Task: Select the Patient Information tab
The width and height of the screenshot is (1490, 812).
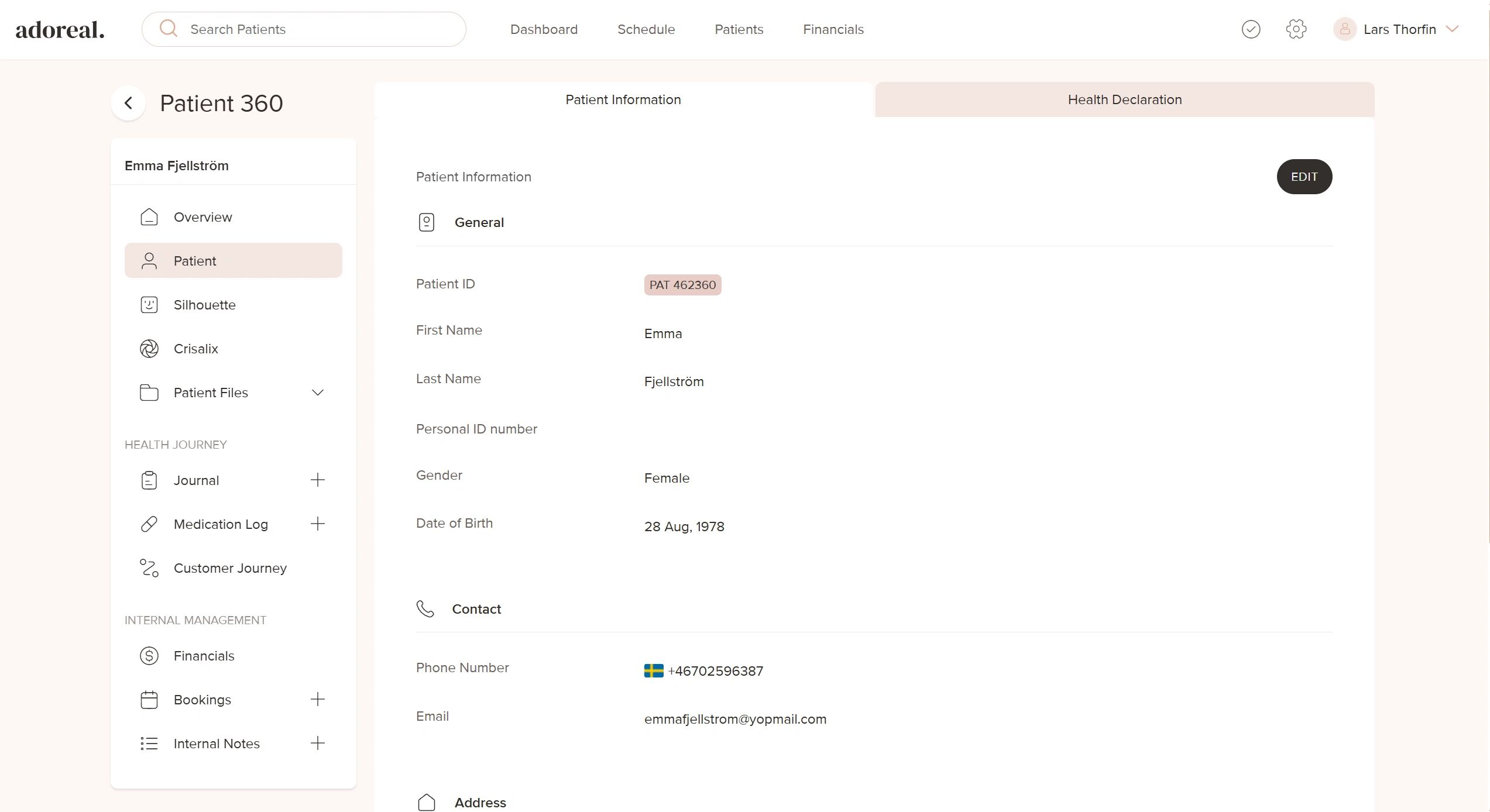Action: point(623,99)
